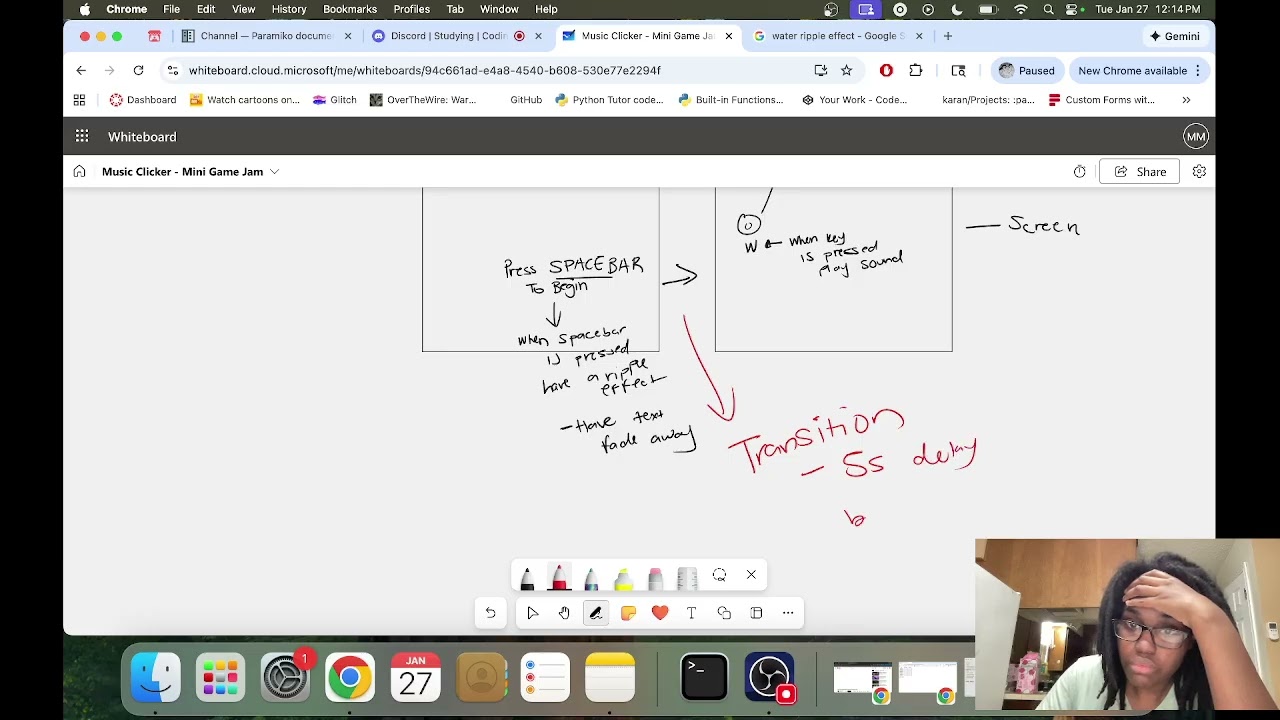Open a new Chrome tab
Image resolution: width=1280 pixels, height=720 pixels.
pyautogui.click(x=948, y=36)
